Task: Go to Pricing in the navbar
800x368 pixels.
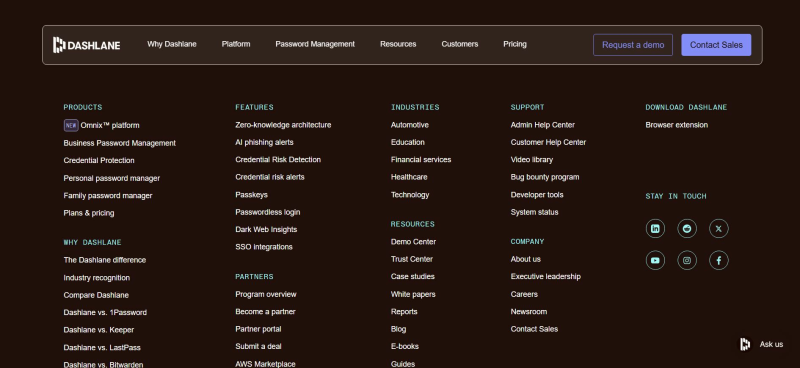Action: pos(515,44)
